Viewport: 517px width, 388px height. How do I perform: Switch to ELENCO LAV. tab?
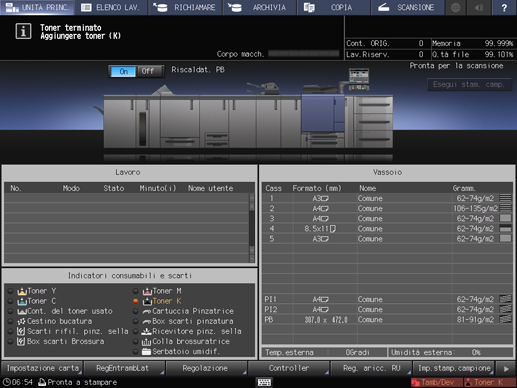pyautogui.click(x=111, y=7)
